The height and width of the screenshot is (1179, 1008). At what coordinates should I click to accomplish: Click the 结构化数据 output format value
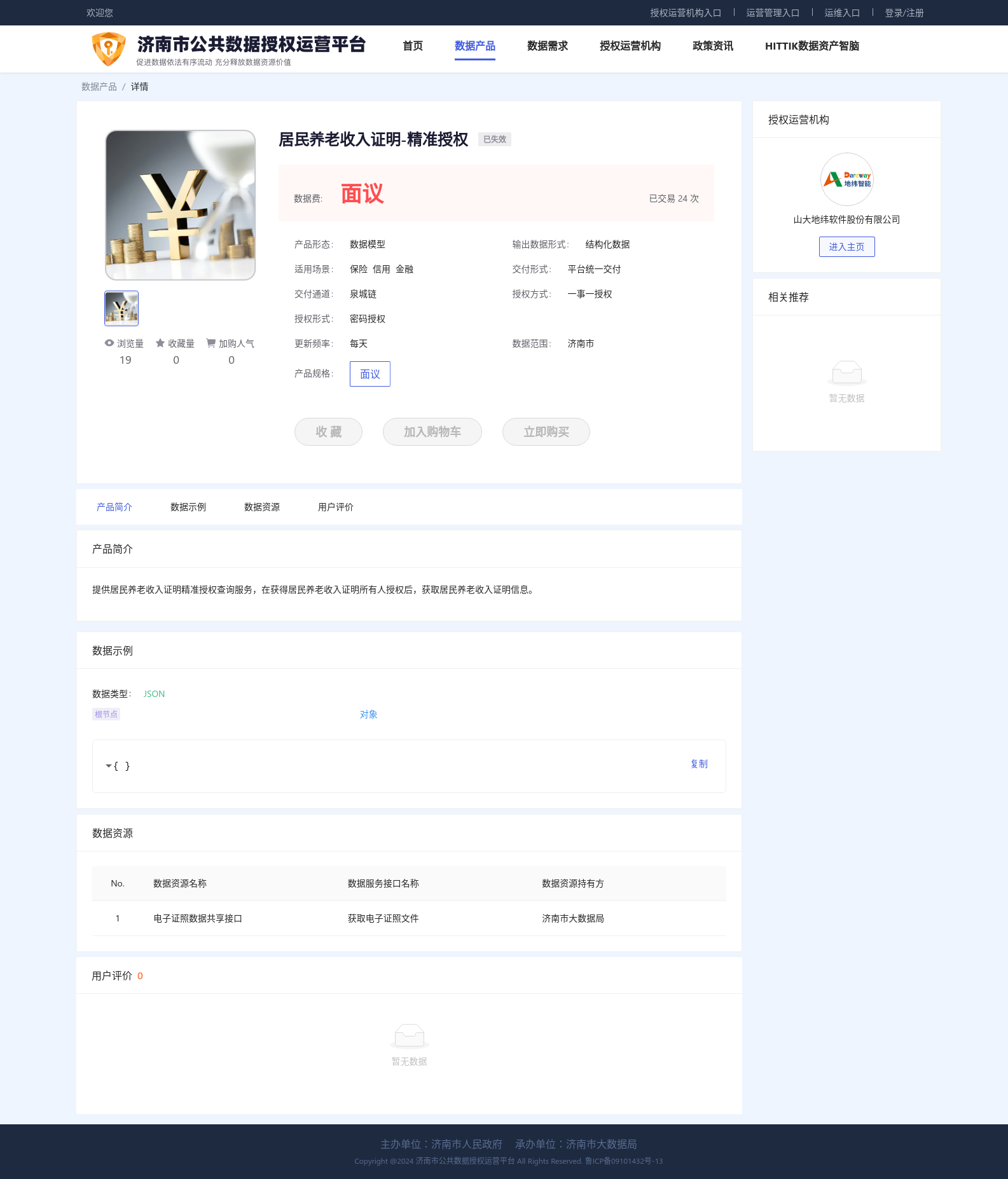point(608,244)
